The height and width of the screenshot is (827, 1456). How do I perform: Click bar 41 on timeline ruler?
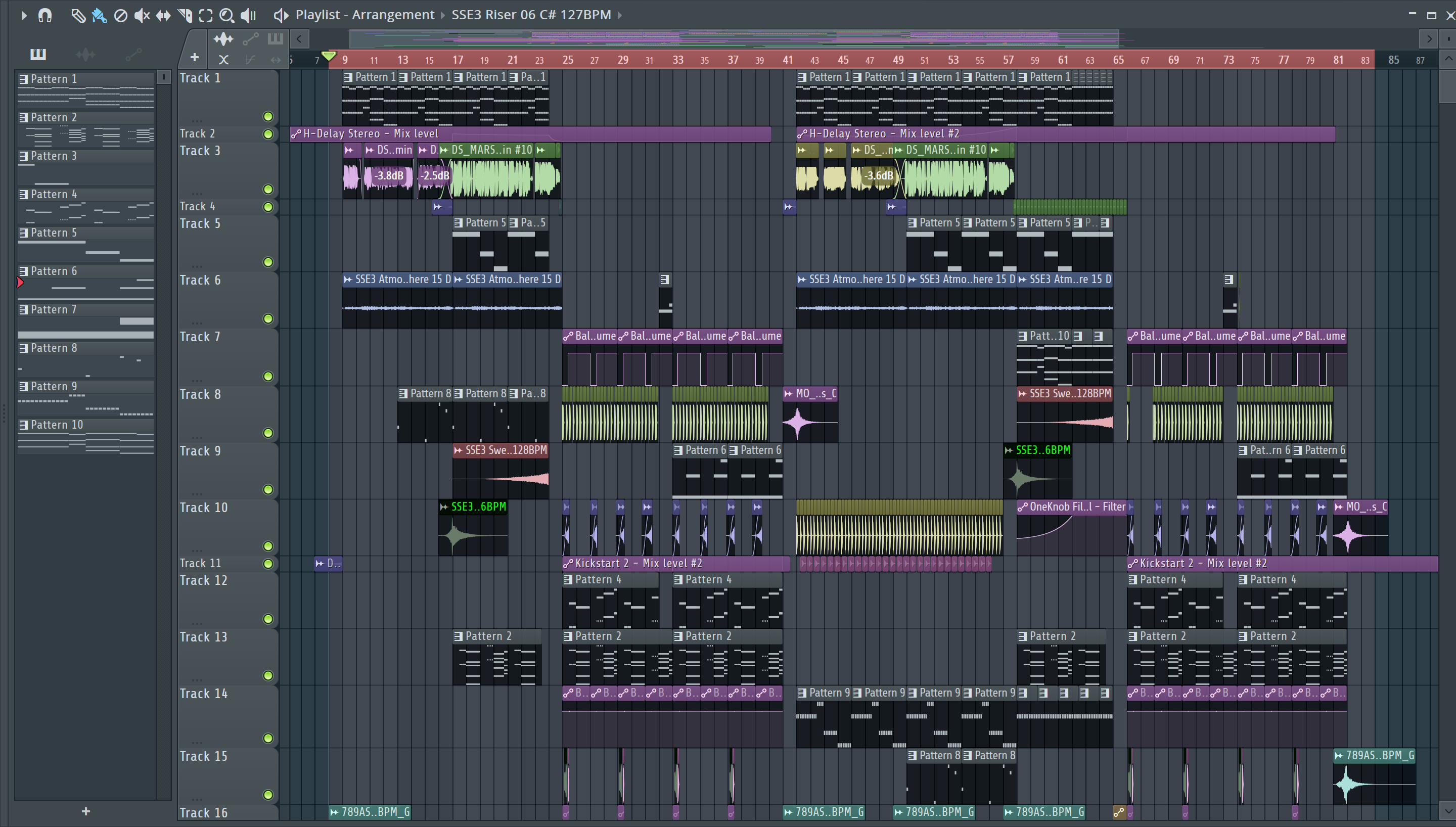pyautogui.click(x=788, y=60)
